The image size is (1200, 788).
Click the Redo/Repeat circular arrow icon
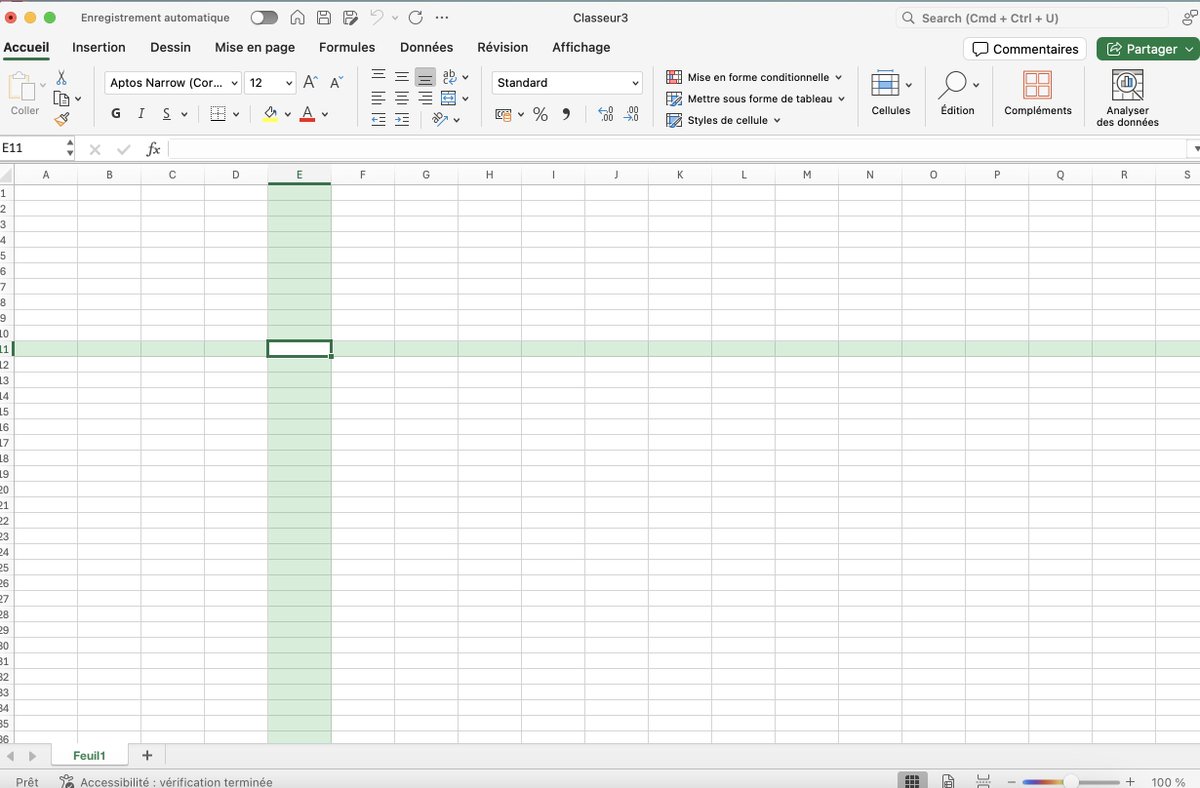pos(416,18)
